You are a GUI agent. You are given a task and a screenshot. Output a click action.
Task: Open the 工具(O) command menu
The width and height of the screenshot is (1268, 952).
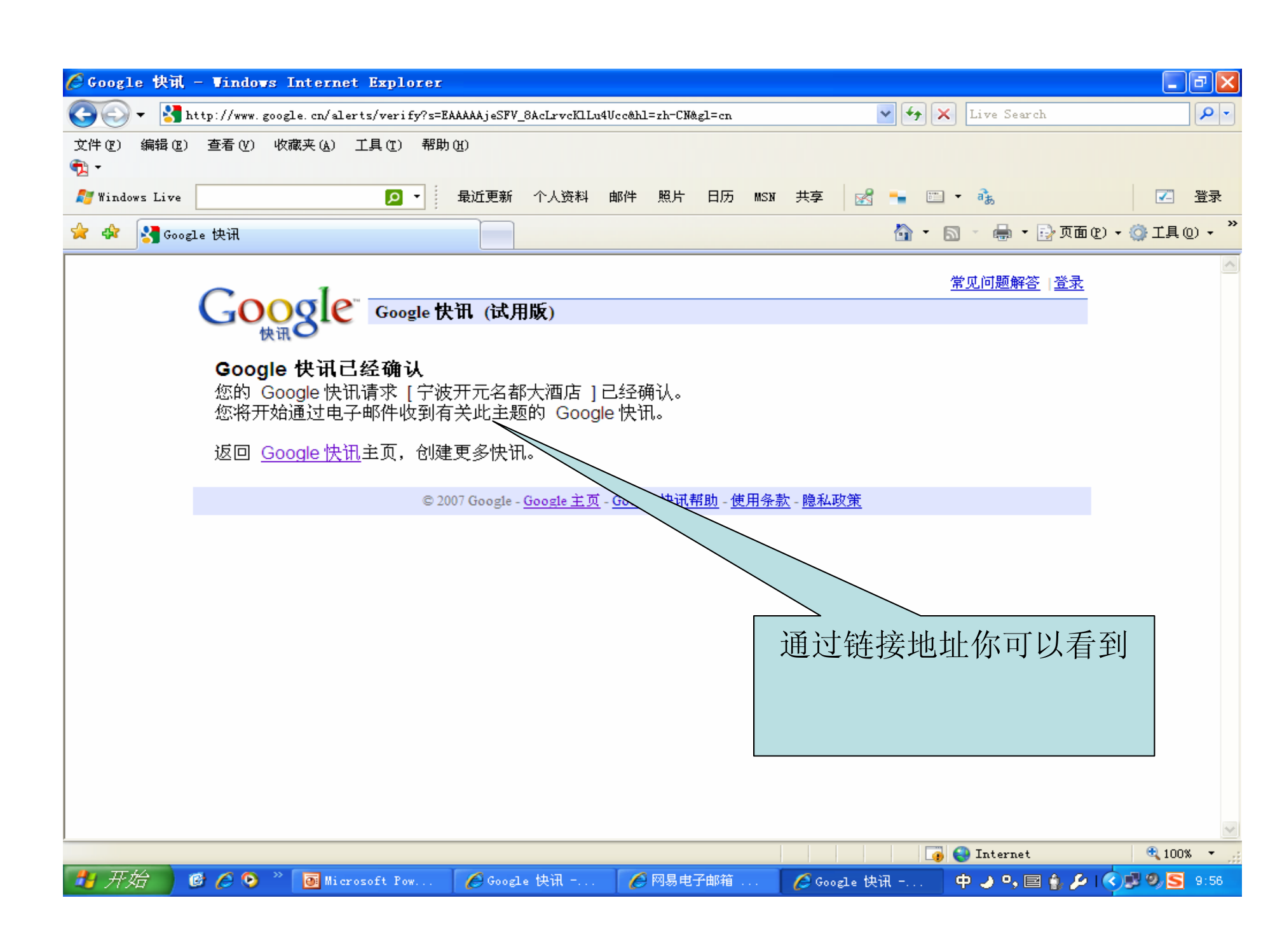[x=1172, y=233]
